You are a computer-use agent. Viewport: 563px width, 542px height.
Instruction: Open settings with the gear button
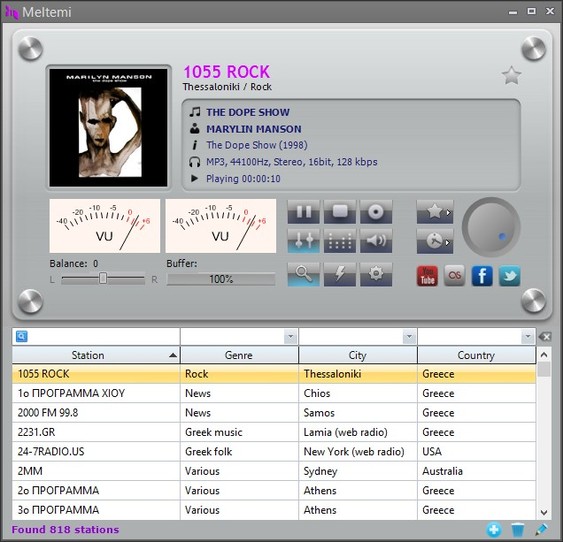click(376, 274)
